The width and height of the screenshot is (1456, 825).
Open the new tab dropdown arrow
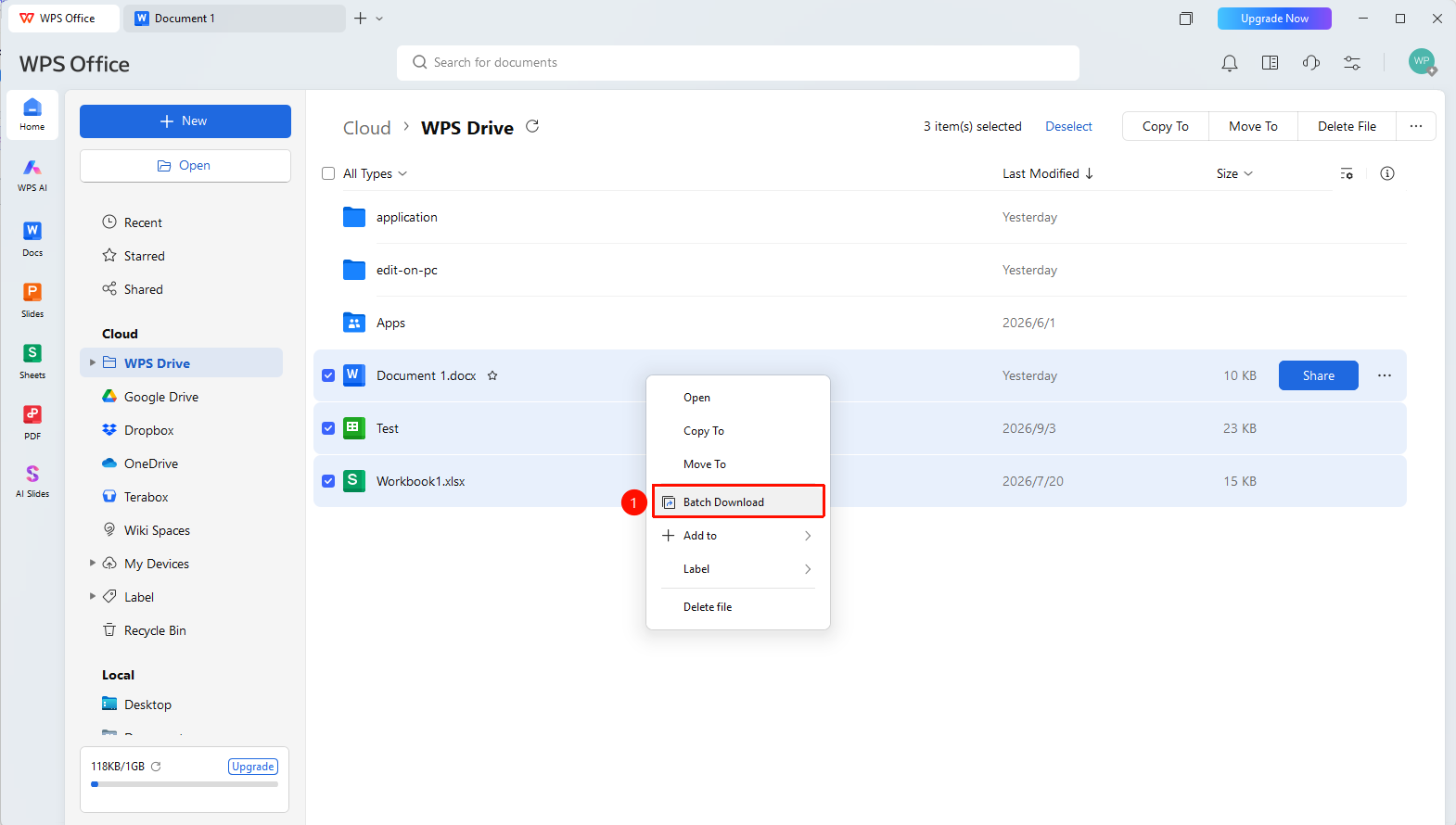click(379, 19)
